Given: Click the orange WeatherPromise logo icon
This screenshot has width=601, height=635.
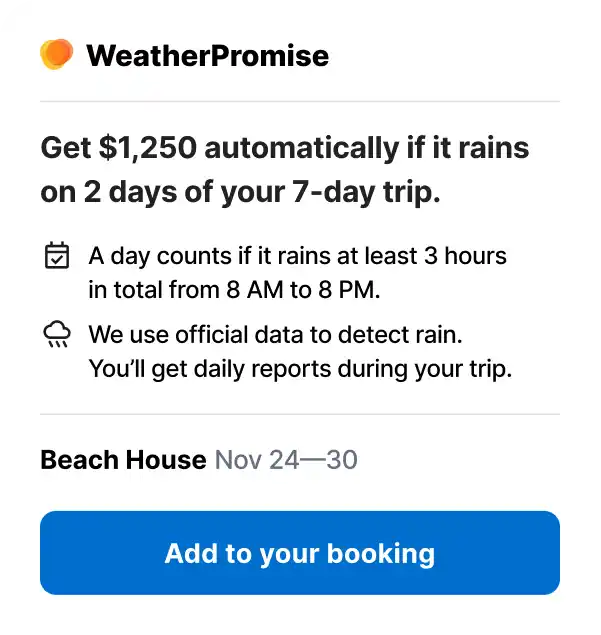Looking at the screenshot, I should pos(56,54).
